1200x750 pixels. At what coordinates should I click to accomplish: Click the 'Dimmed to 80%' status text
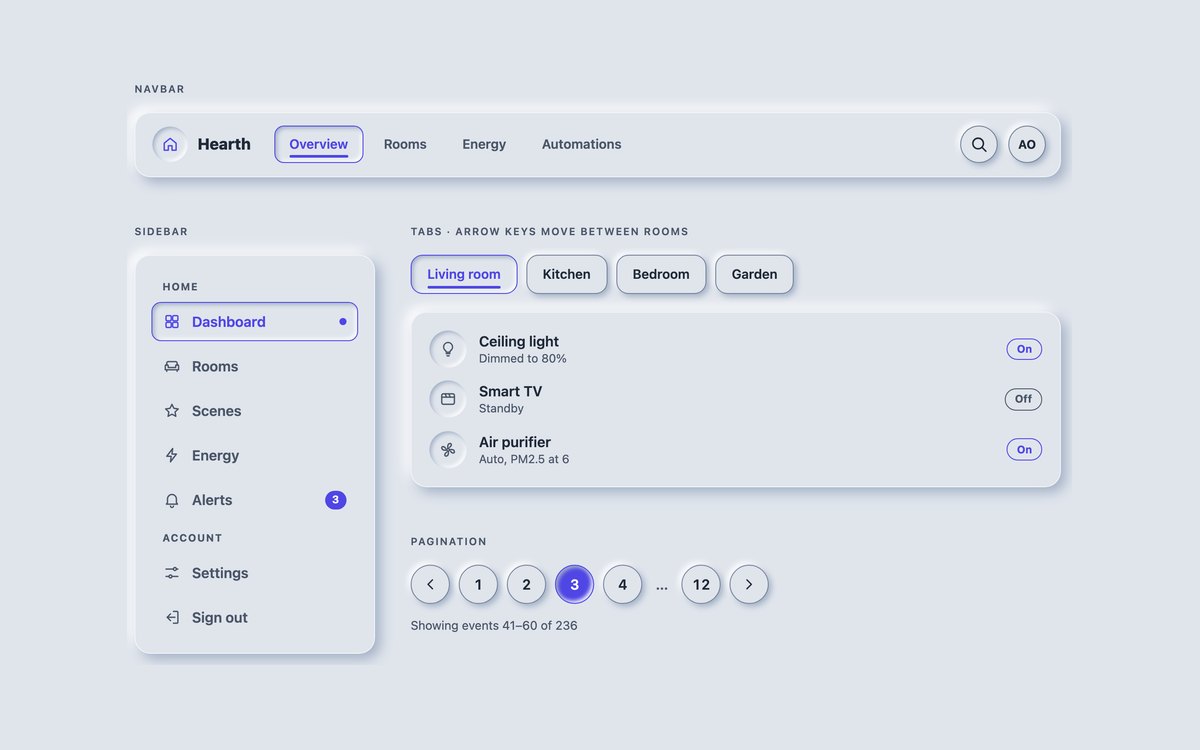click(523, 359)
